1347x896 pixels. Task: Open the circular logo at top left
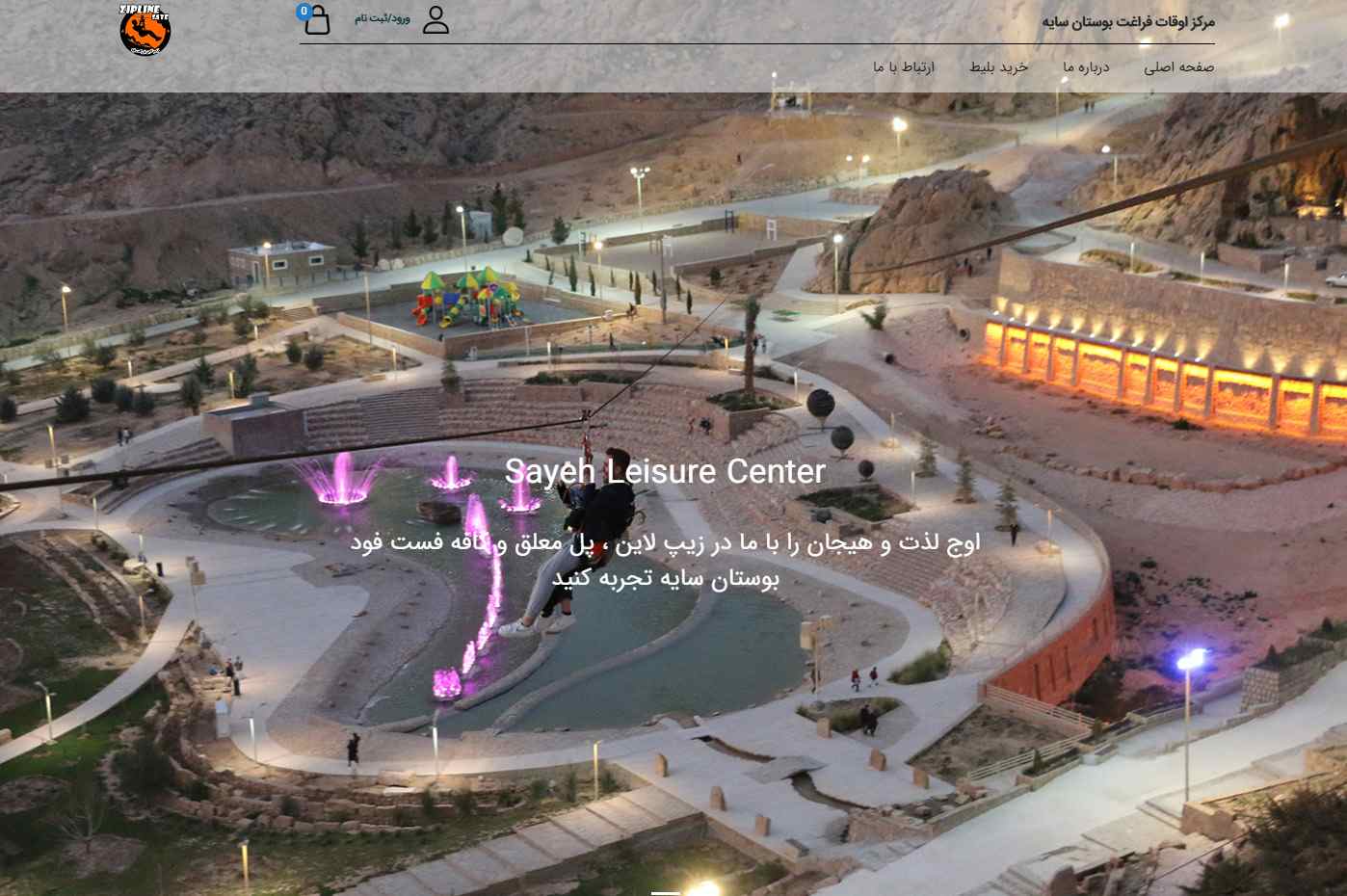145,30
